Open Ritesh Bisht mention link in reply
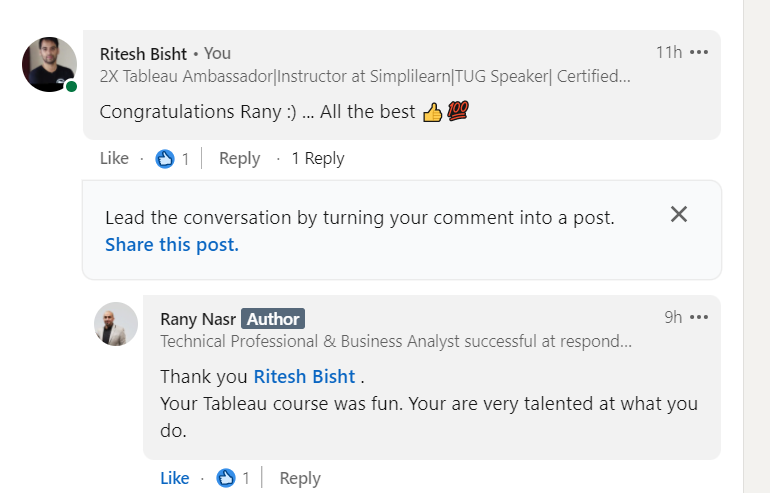This screenshot has height=493, width=770. point(304,376)
